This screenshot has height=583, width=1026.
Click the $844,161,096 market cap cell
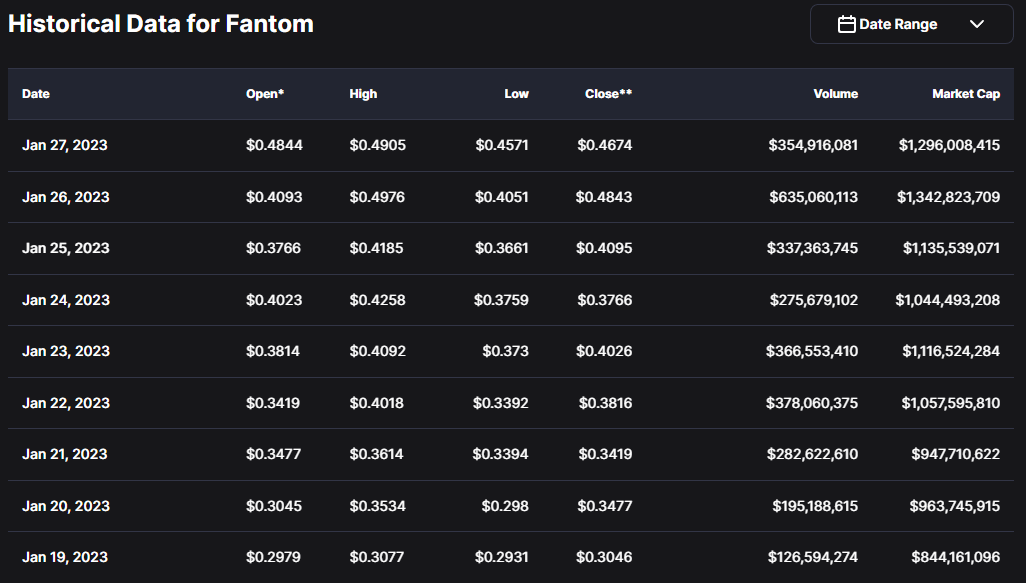tap(955, 557)
